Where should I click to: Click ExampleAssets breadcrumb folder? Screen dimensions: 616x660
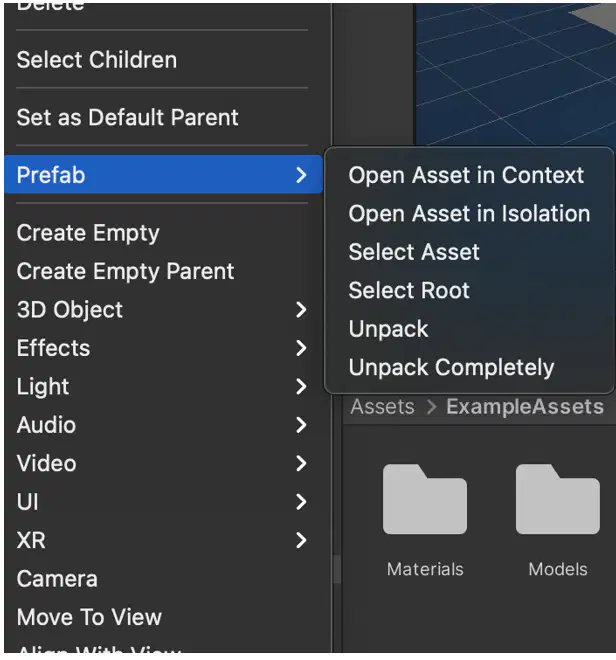click(525, 407)
